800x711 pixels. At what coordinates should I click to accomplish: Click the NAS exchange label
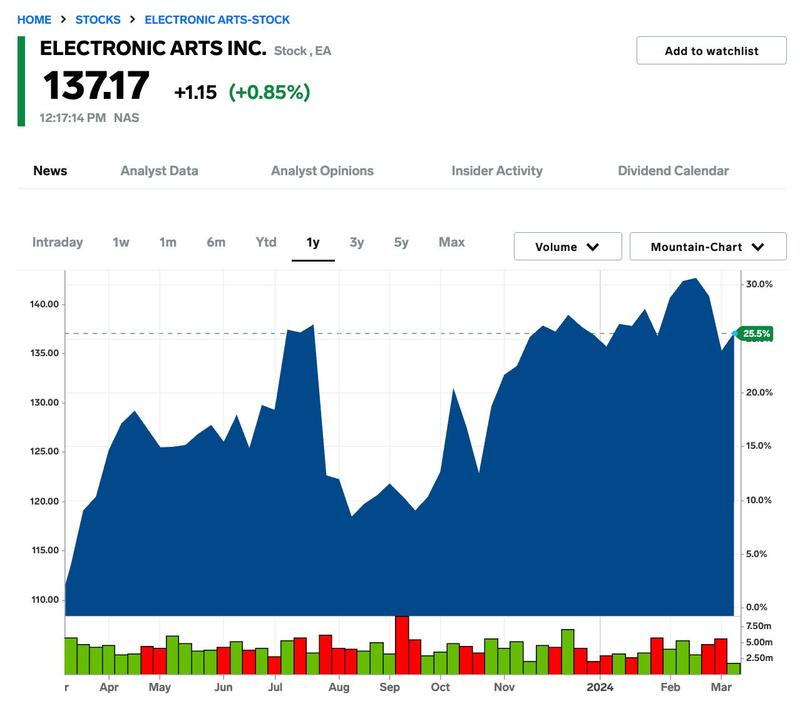(127, 118)
